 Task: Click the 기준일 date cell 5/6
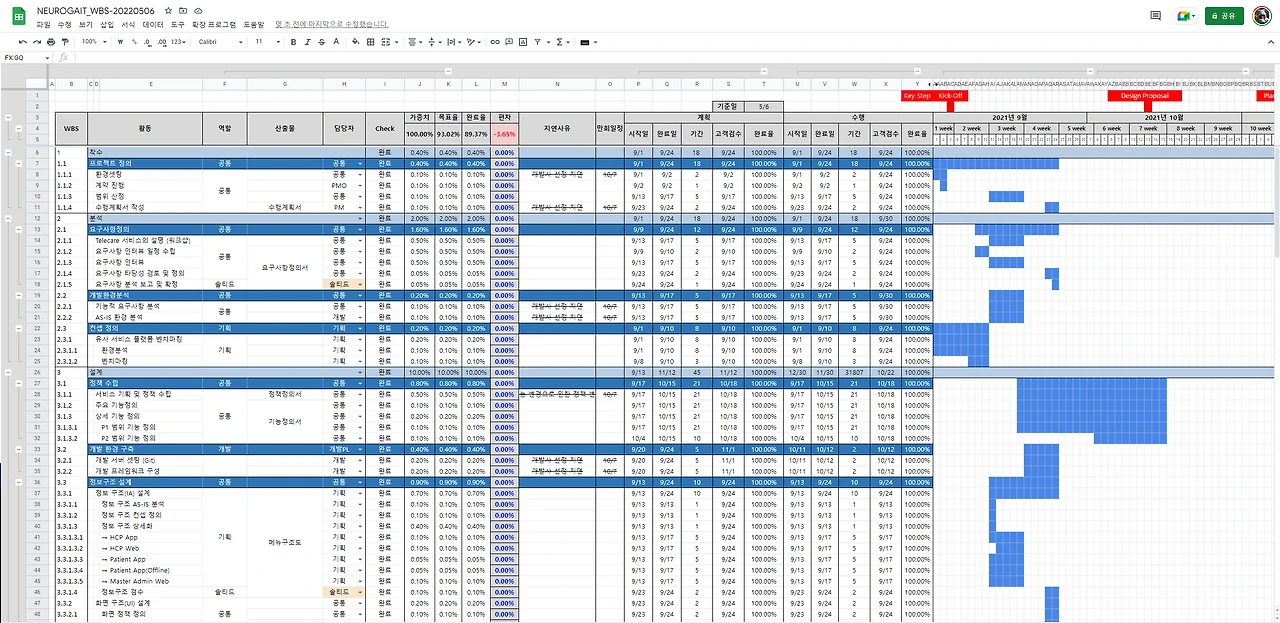point(763,106)
